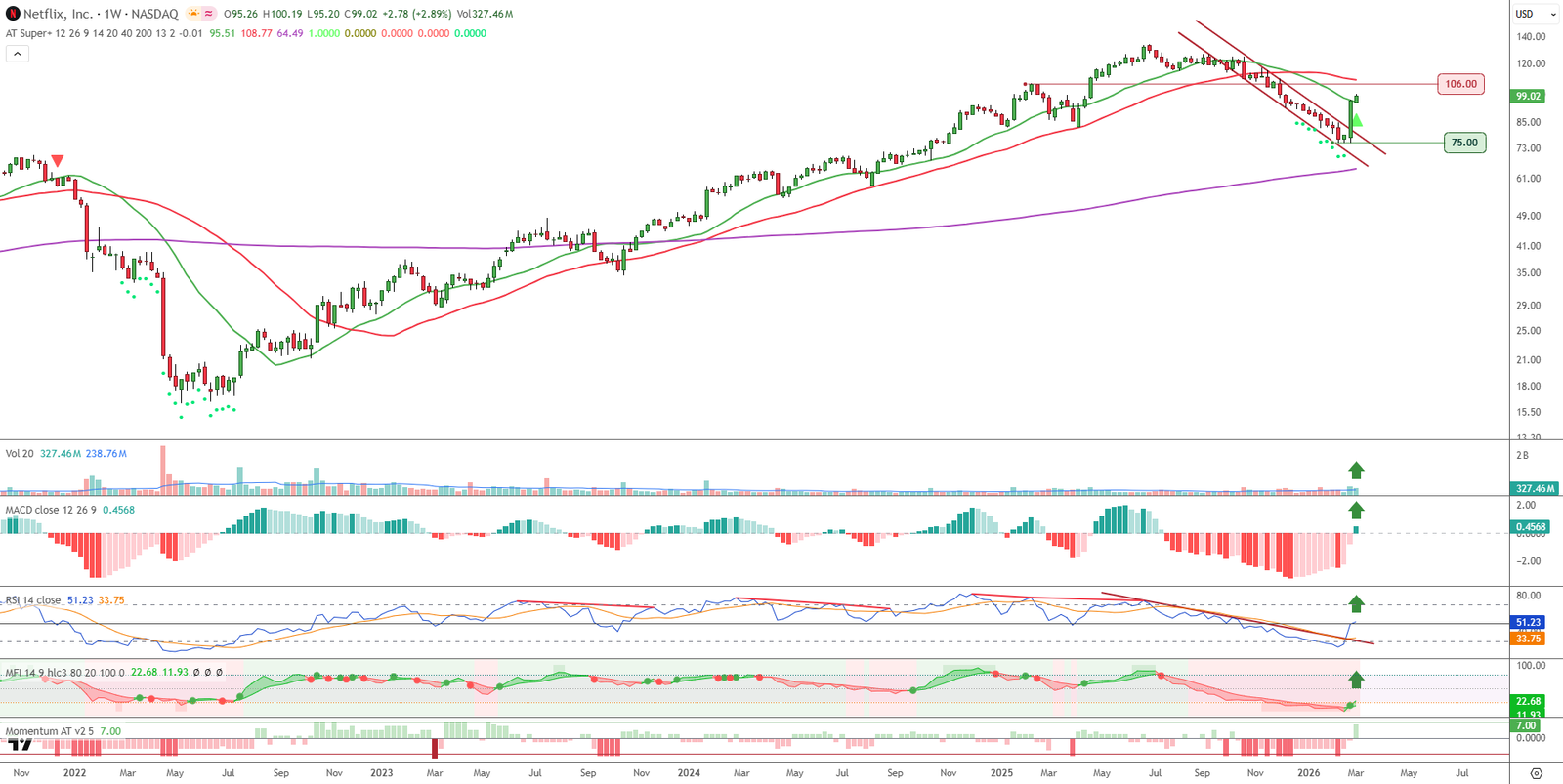1563x784 pixels.
Task: Click the 75.00 green price level label
Action: [1463, 143]
